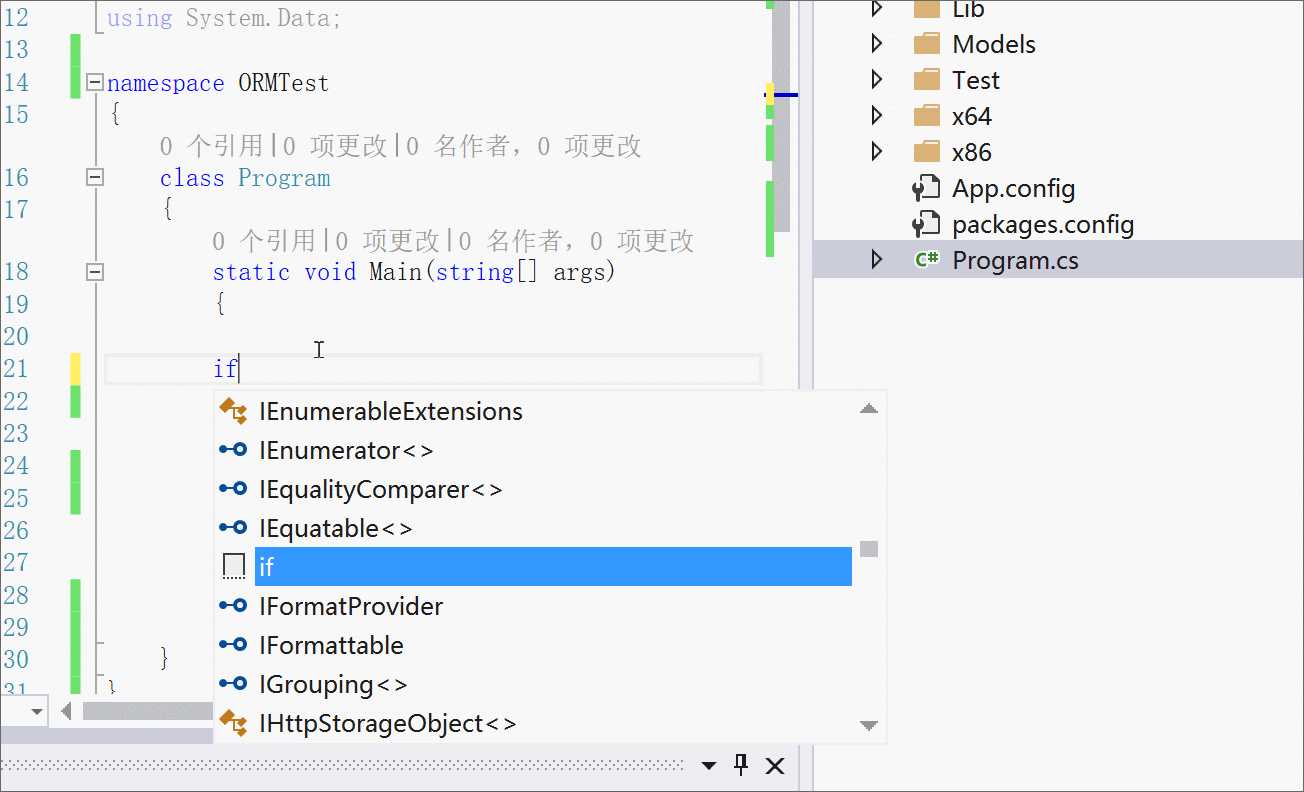
Task: Open the panel window options dropdown arrow
Action: [709, 766]
